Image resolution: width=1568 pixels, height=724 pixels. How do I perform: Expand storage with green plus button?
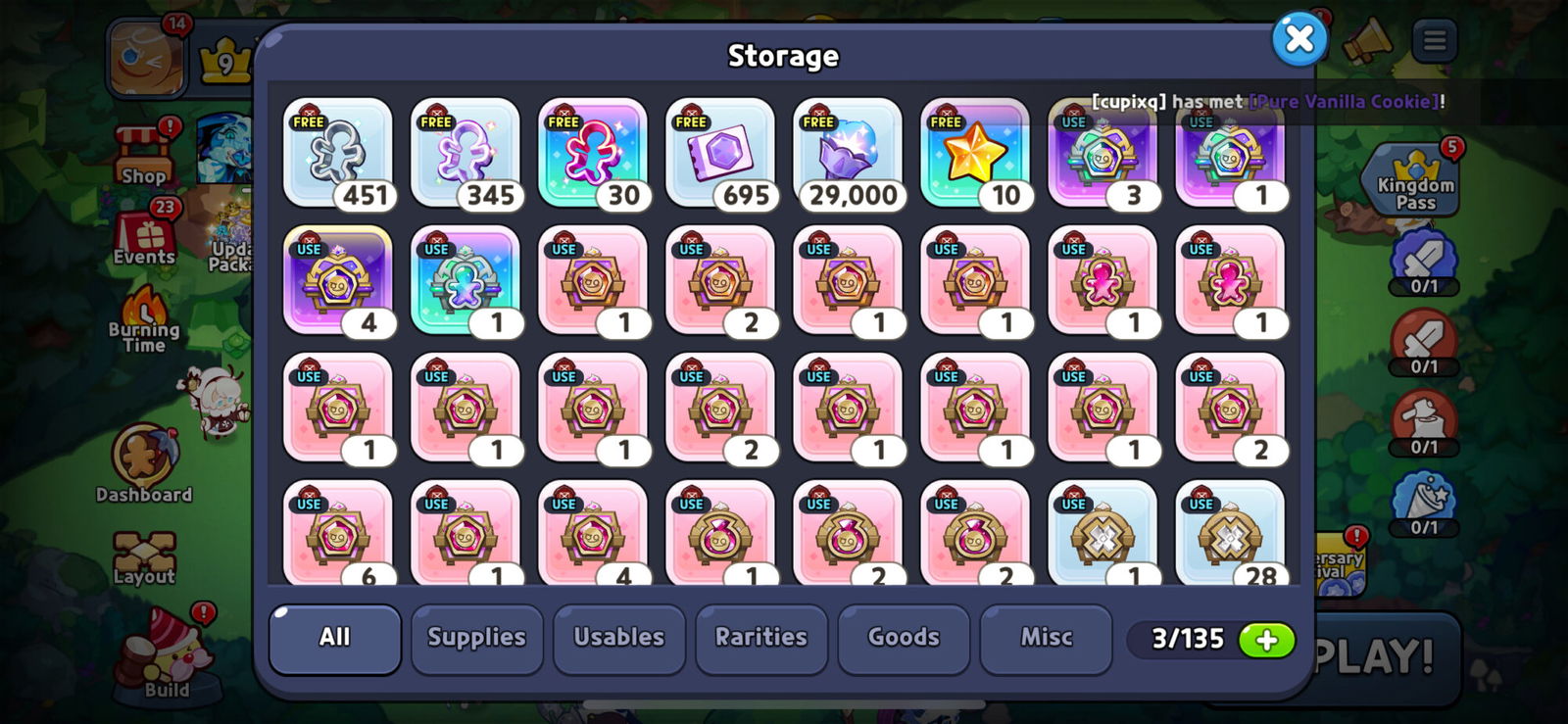1266,641
